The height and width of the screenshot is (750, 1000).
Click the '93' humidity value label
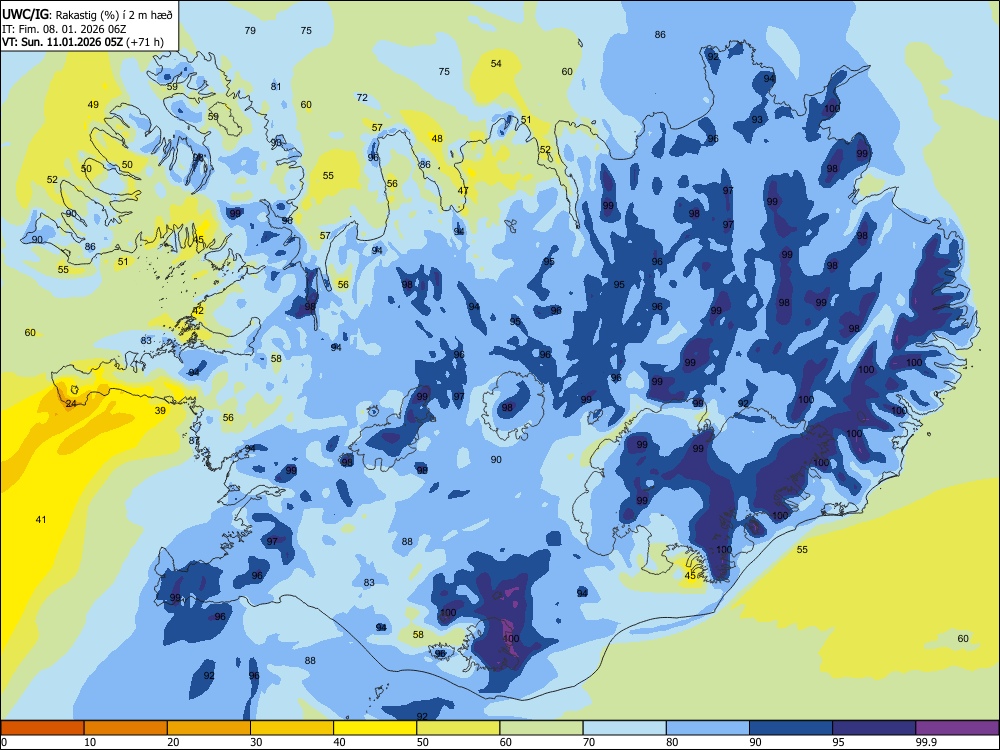pos(757,119)
